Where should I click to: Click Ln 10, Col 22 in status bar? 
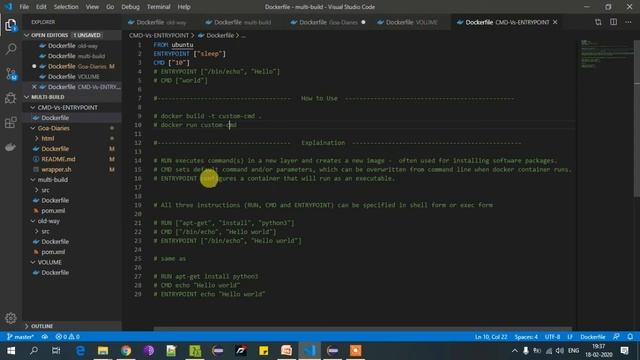tap(491, 337)
